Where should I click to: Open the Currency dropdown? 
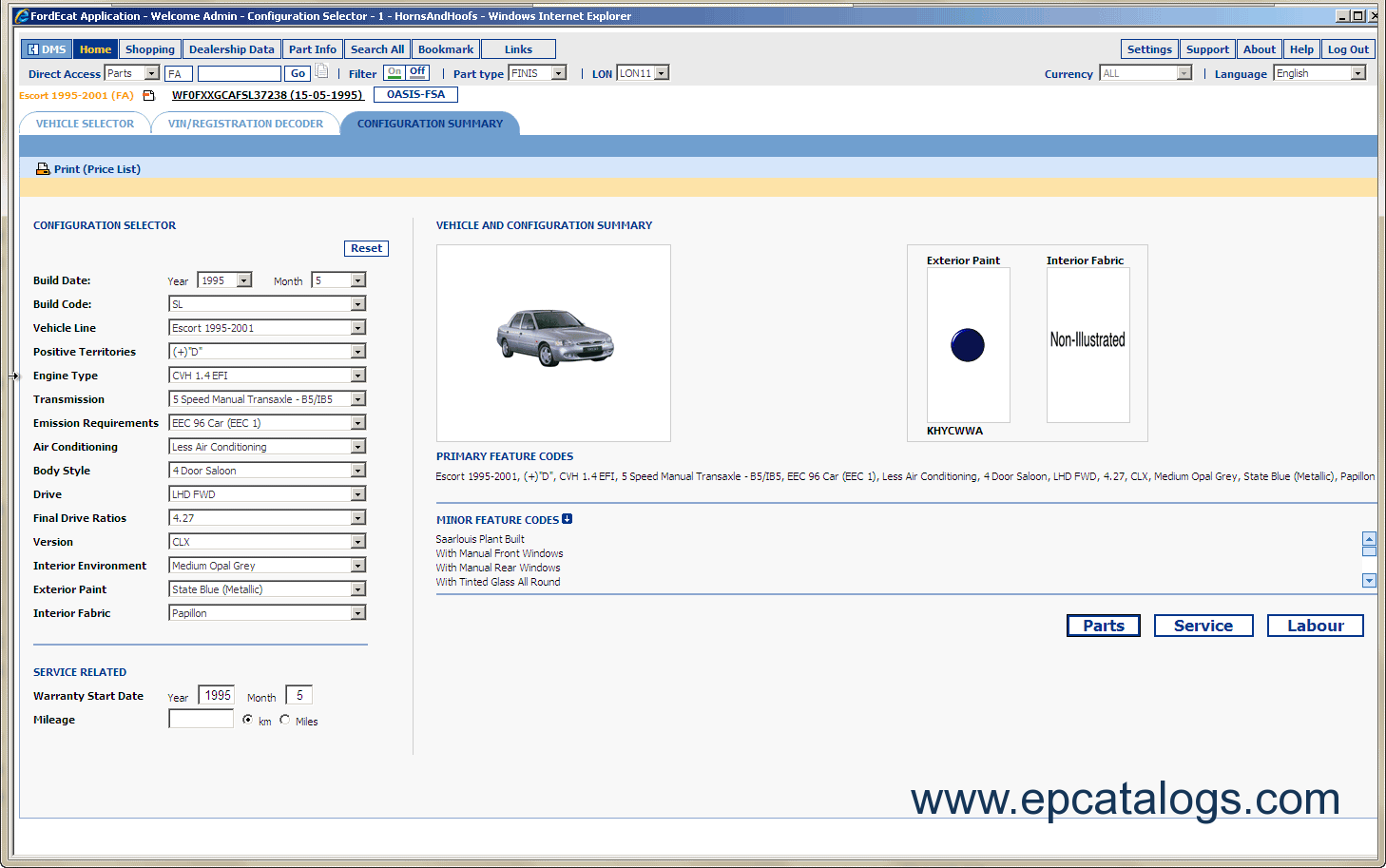[x=1184, y=72]
